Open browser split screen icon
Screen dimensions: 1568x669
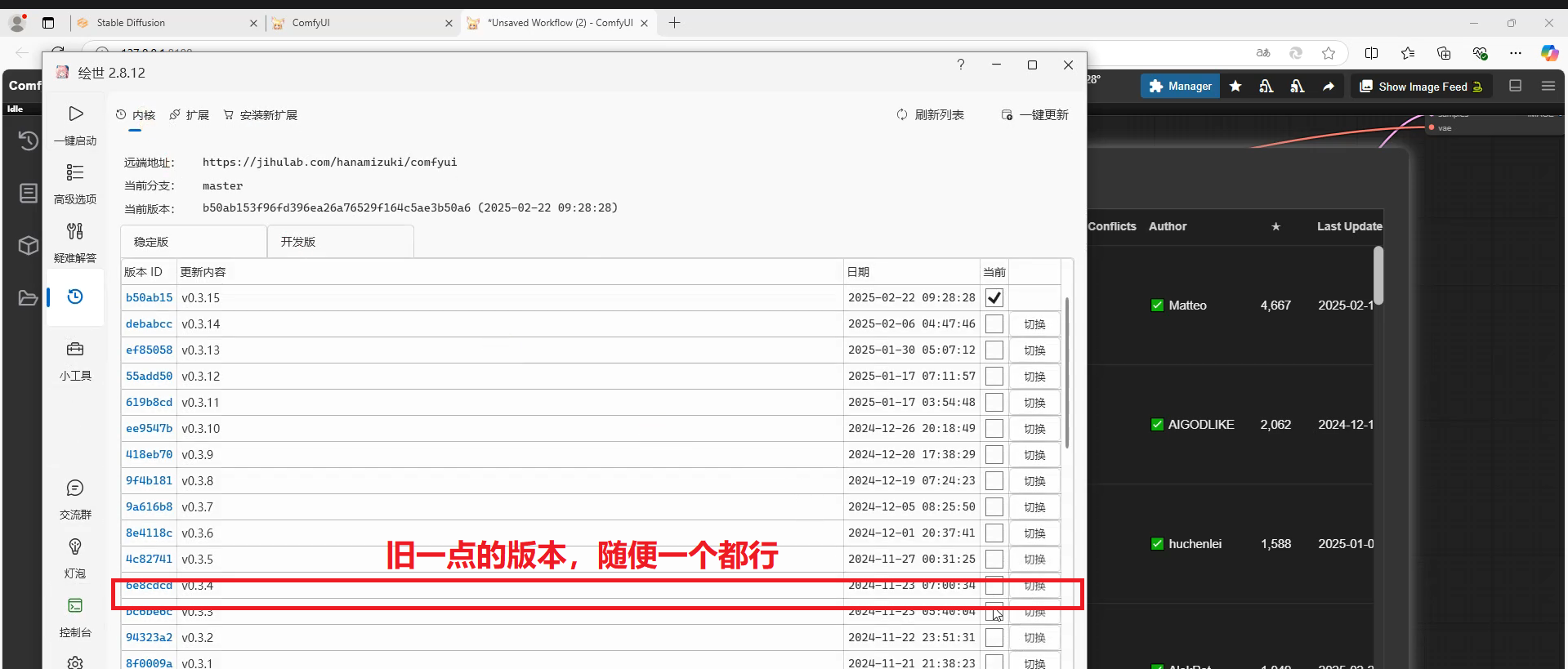point(1372,53)
